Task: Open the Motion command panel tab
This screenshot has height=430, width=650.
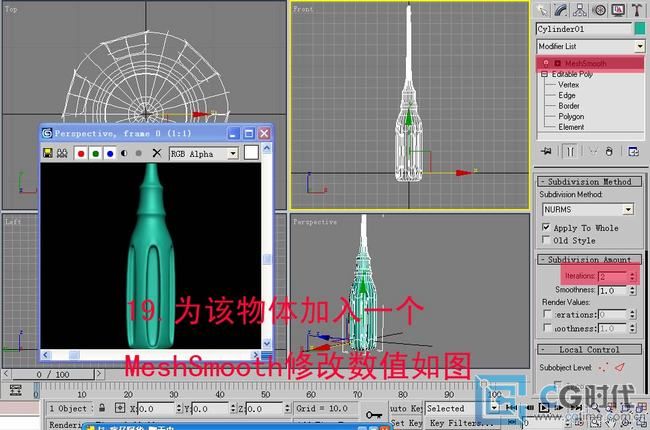Action: point(599,10)
